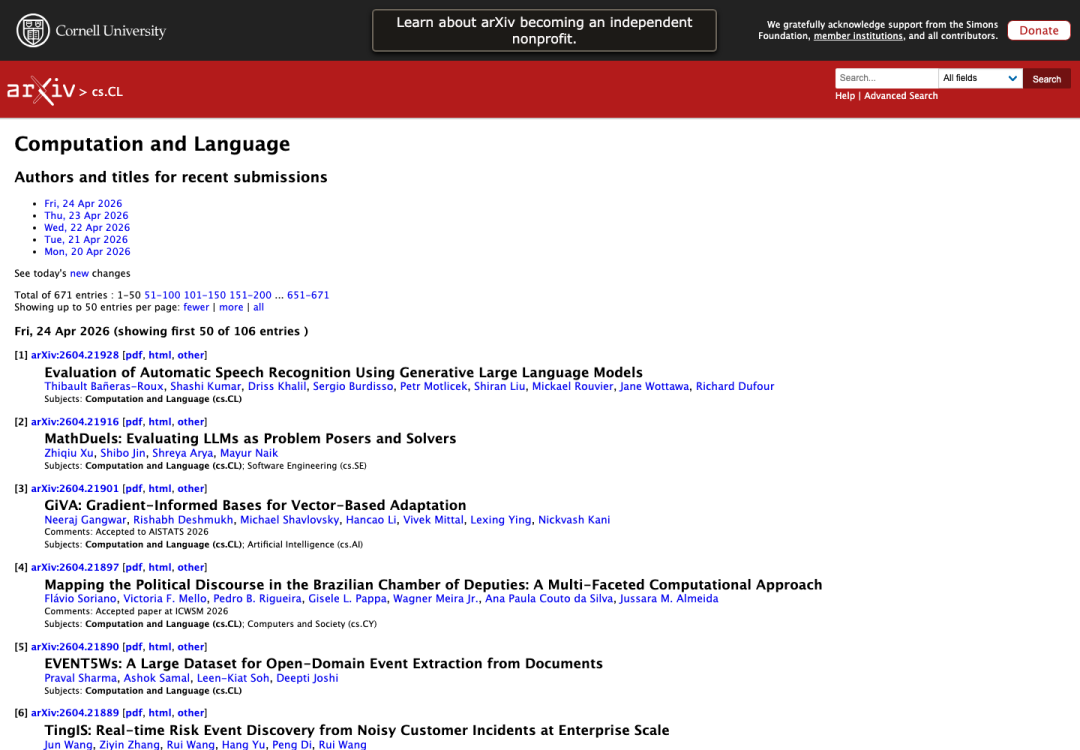This screenshot has width=1080, height=750.
Task: Open the member institutions link
Action: pos(858,36)
